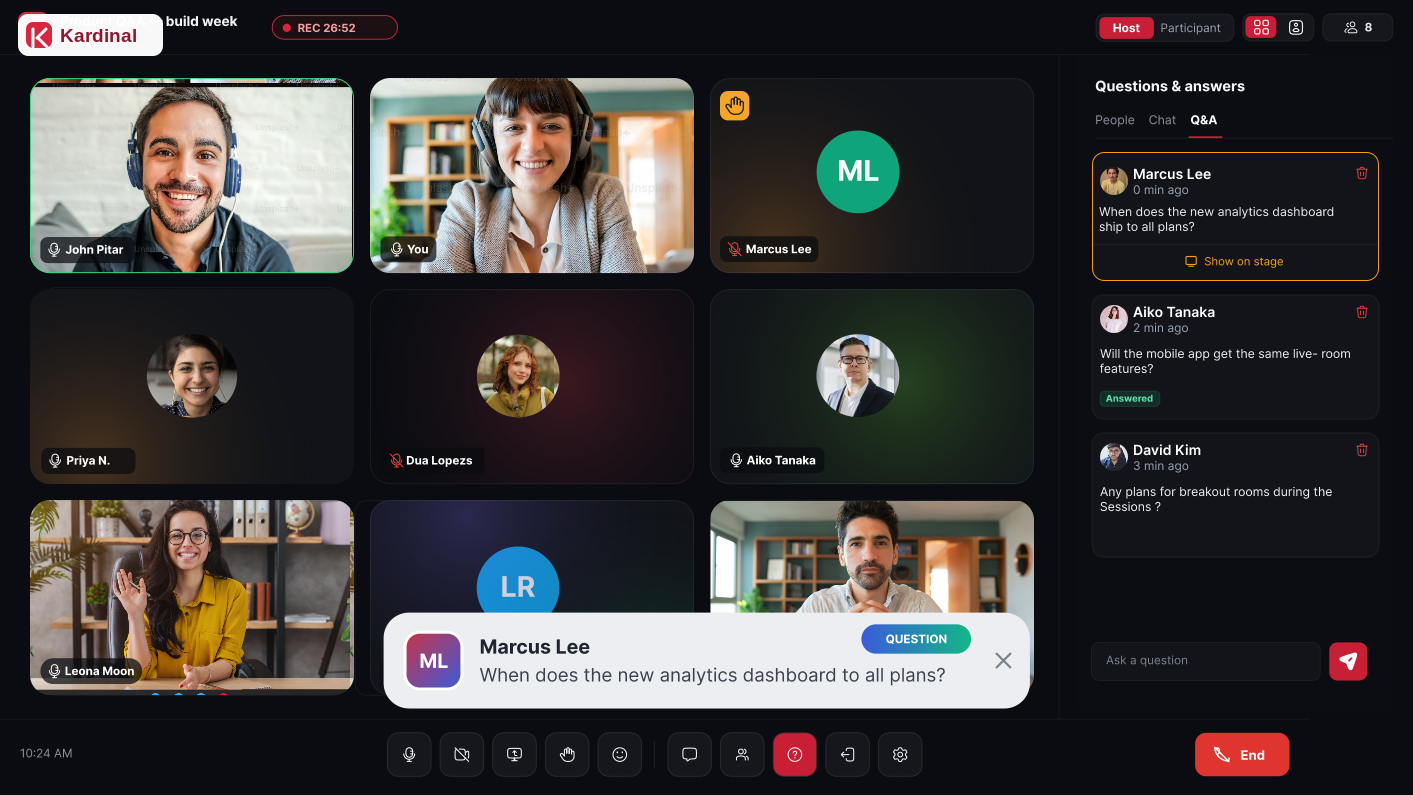Image resolution: width=1413 pixels, height=795 pixels.
Task: Dismiss Marcus Lee question banner
Action: point(1003,660)
